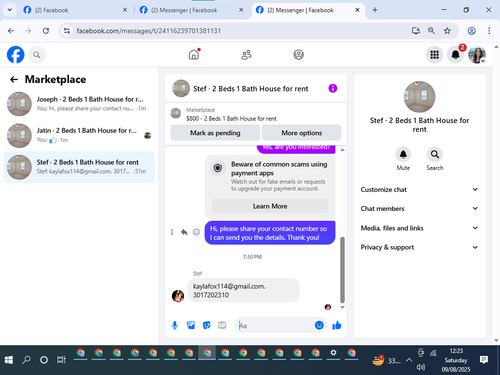Screen dimensions: 500x375
Task: Switch to the first Facebook tab
Action: point(75,10)
